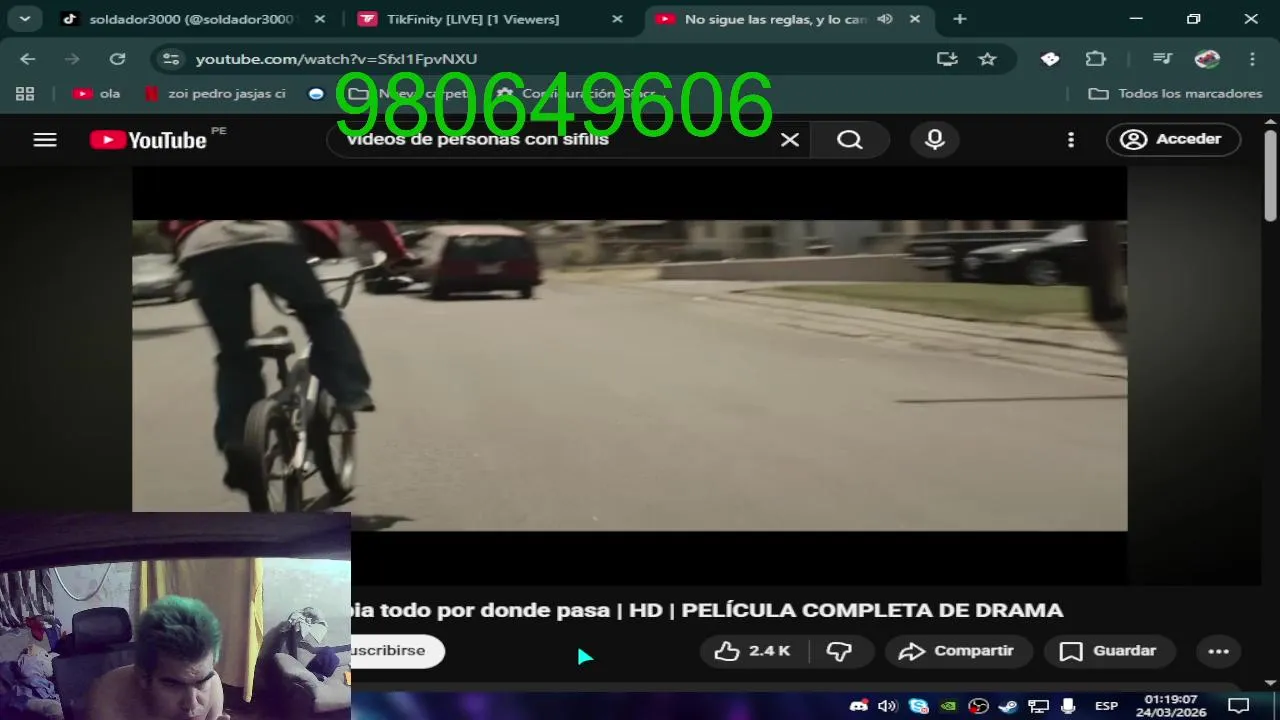View site information icon in address bar

pyautogui.click(x=171, y=59)
